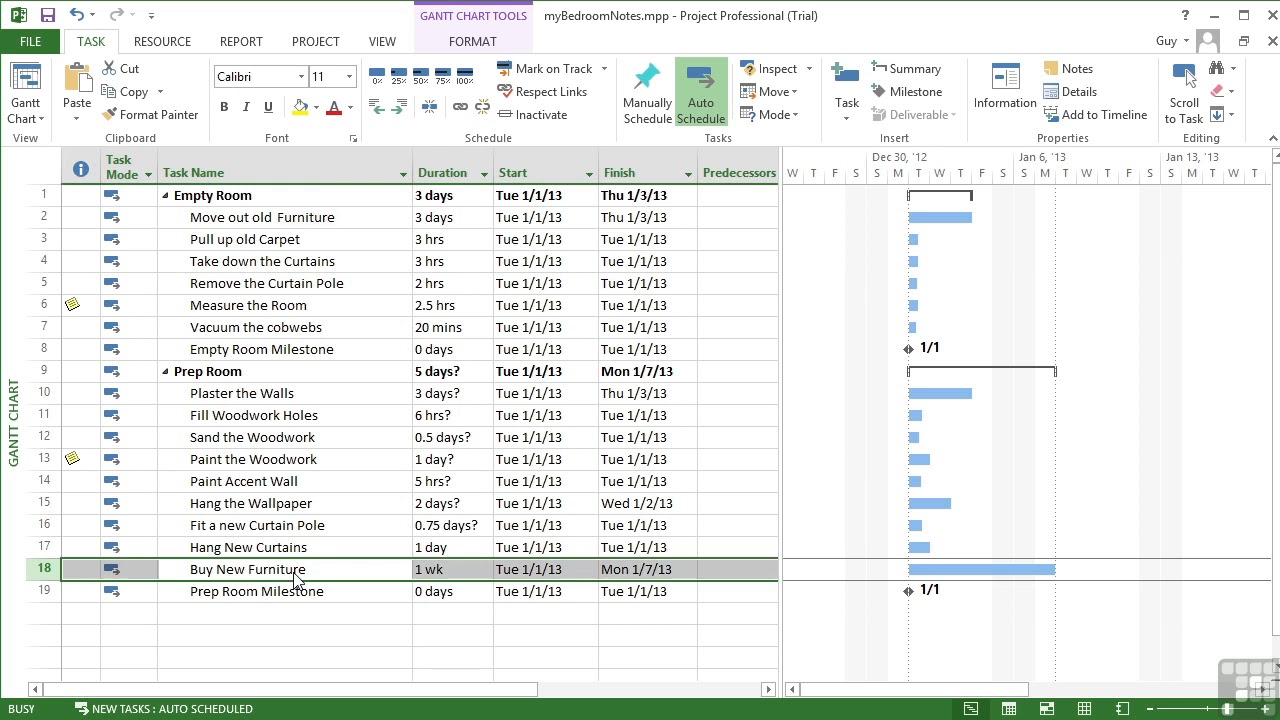Open the FILE menu
This screenshot has width=1280, height=720.
coord(30,41)
